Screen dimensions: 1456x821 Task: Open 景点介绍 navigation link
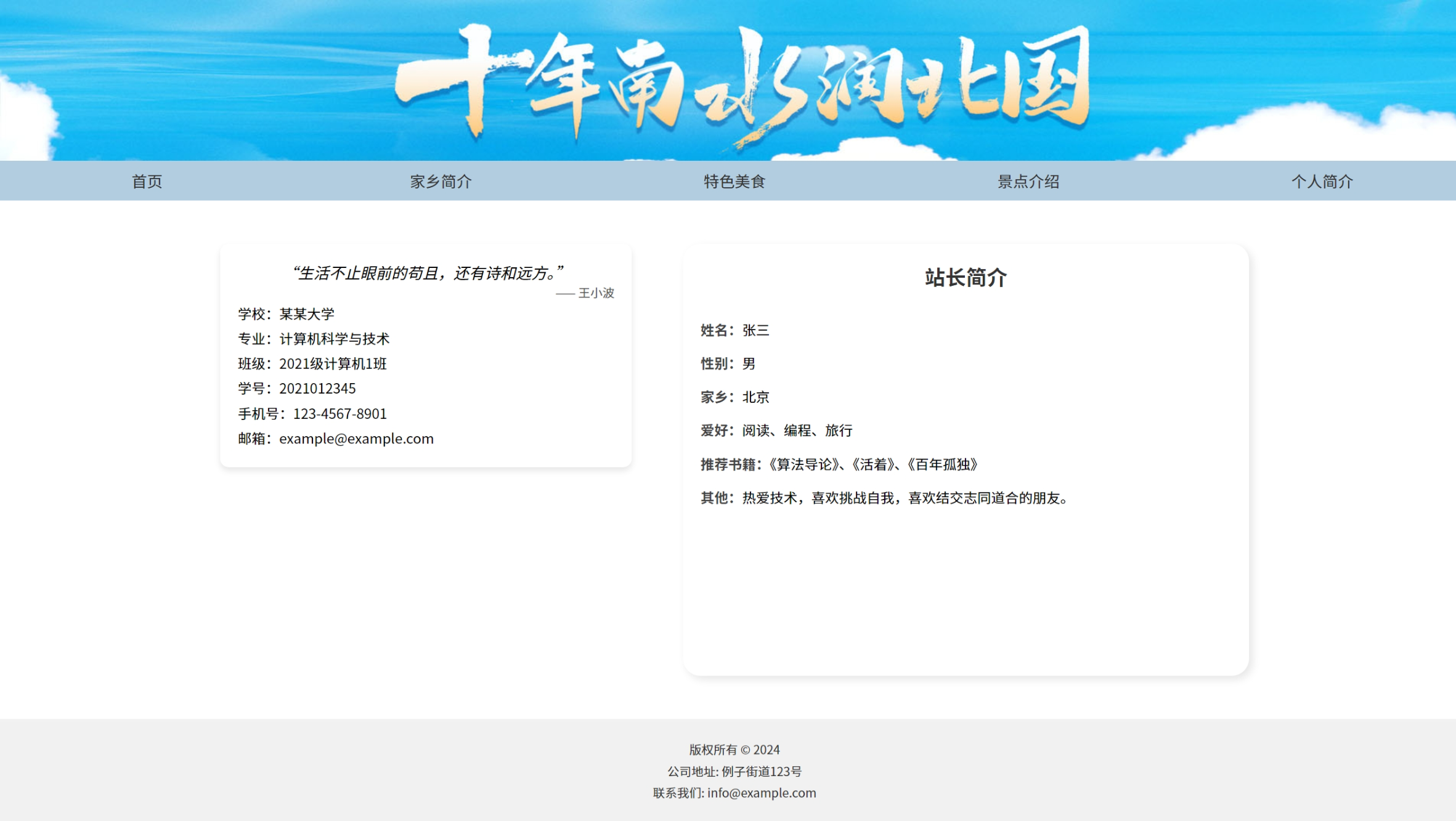click(x=1028, y=181)
